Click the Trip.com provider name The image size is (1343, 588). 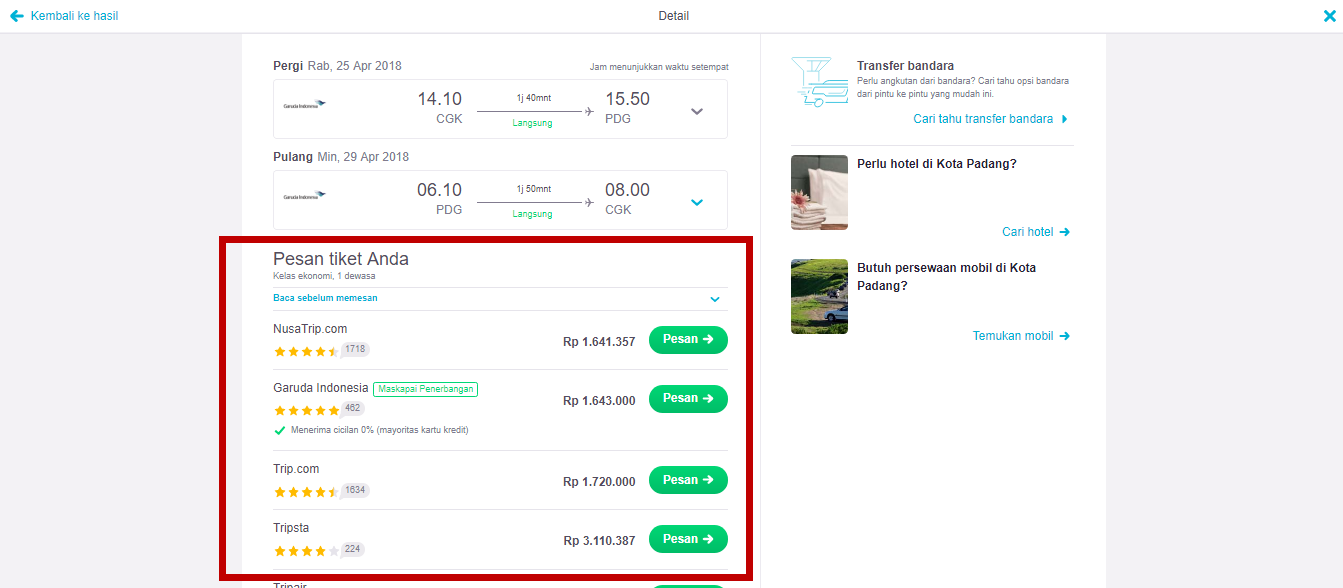pyautogui.click(x=296, y=469)
